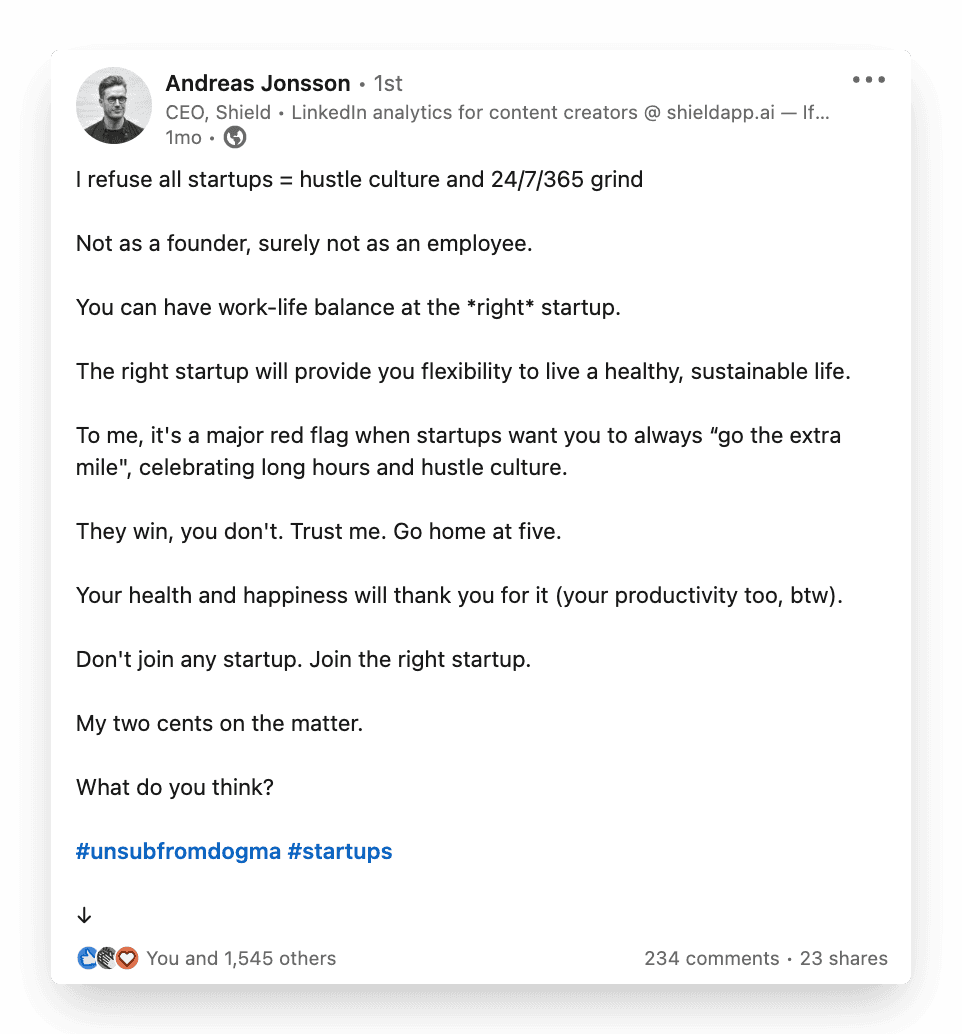Click the "My two cents on the matter." line
This screenshot has width=962, height=1034.
click(x=219, y=724)
